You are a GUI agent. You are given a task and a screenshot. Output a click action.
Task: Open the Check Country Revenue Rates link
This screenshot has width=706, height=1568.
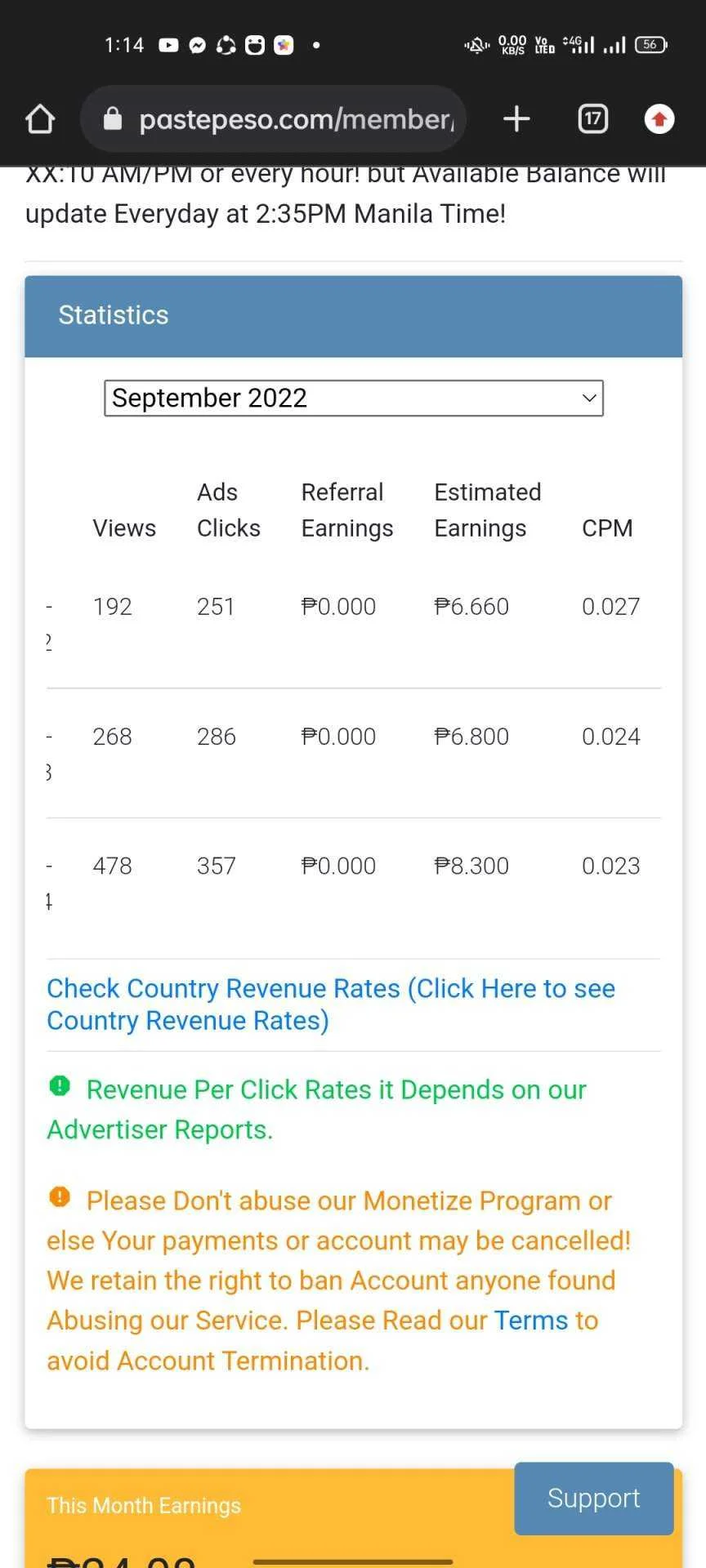coord(331,1004)
